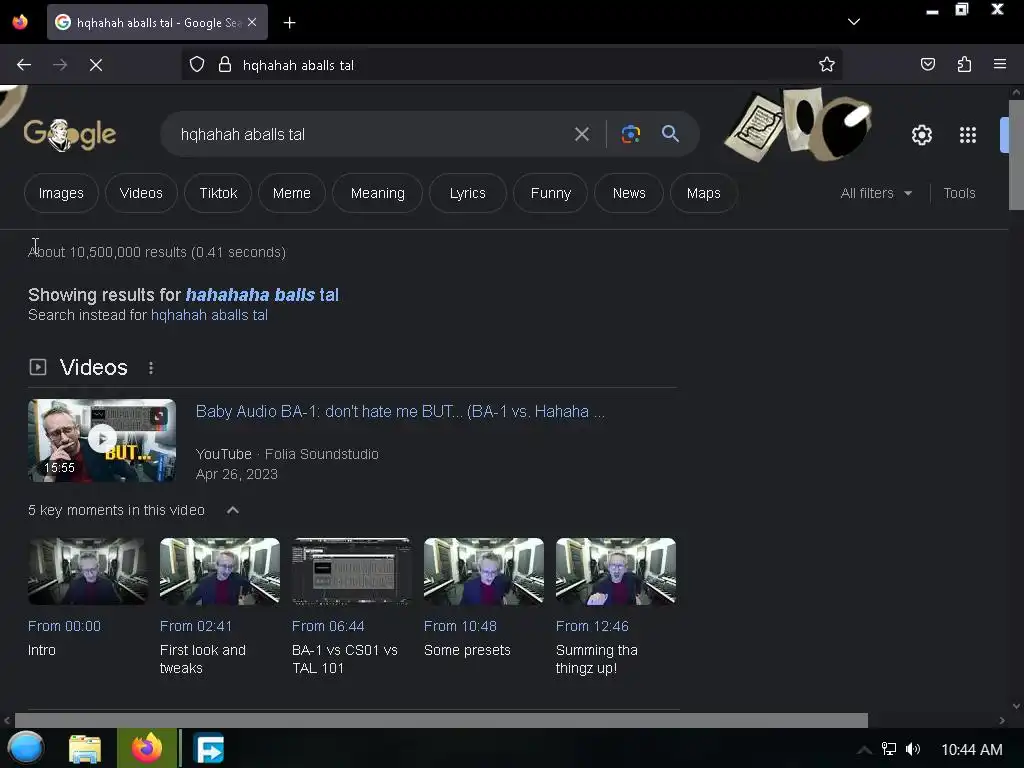This screenshot has height=768, width=1024.
Task: Open the Some presets key moment thumbnail
Action: (483, 571)
